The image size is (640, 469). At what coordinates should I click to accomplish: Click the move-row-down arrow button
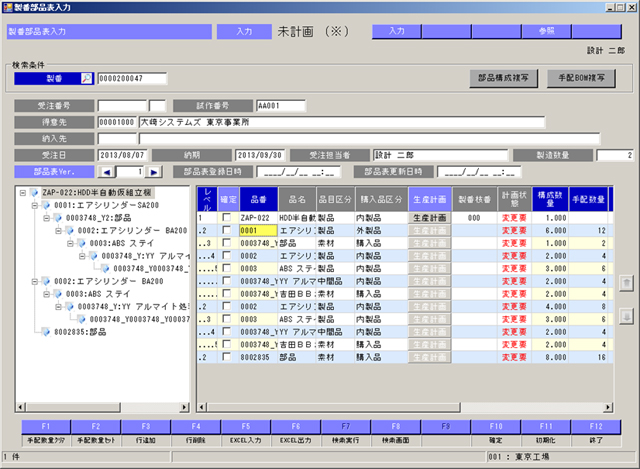pyautogui.click(x=626, y=316)
